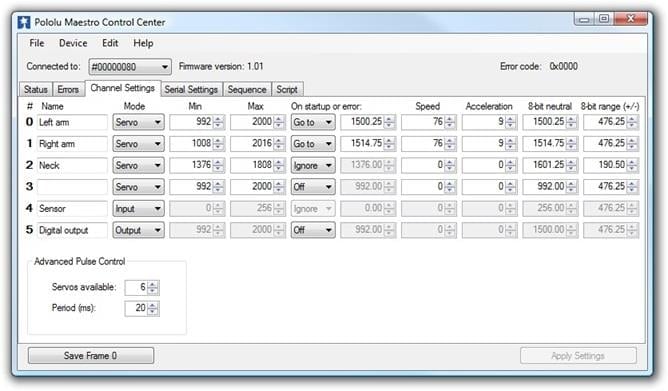Open the Device menu
The height and width of the screenshot is (391, 668).
[73, 43]
